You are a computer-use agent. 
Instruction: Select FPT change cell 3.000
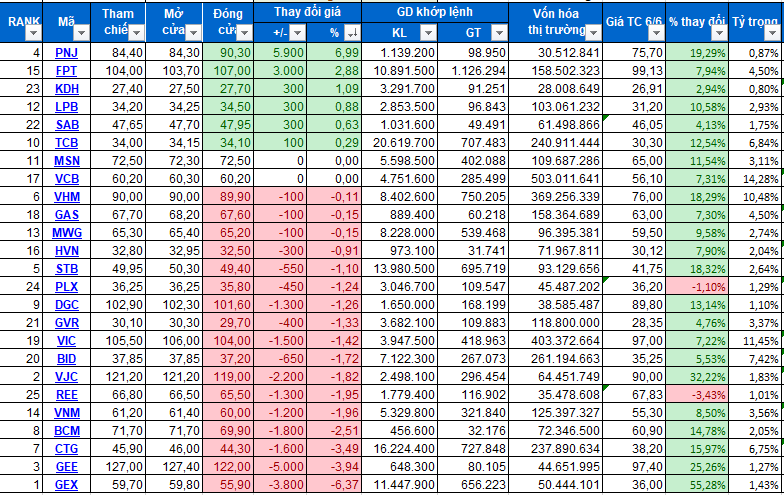(x=280, y=70)
